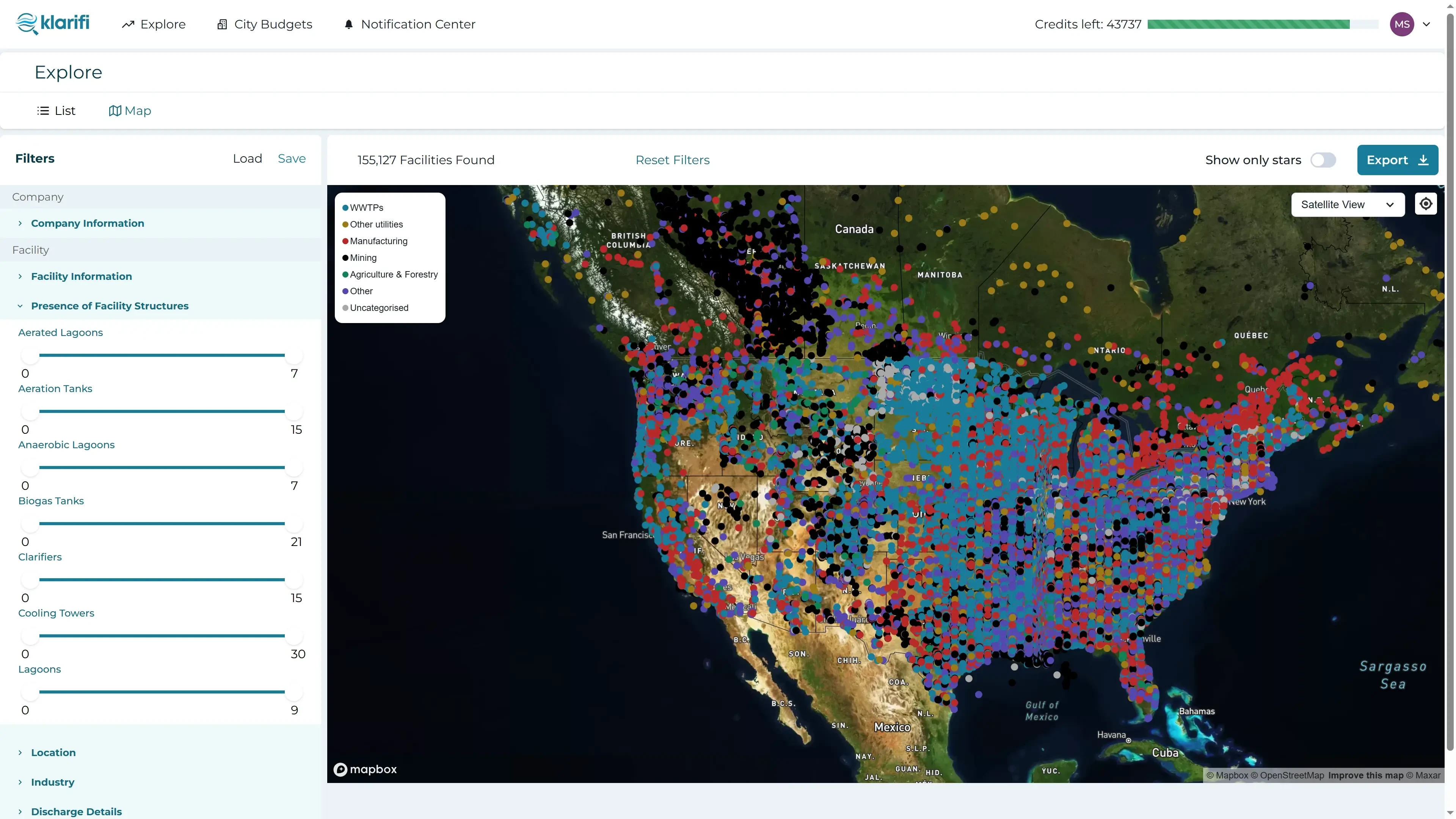Viewport: 1456px width, 819px height.
Task: Click Improve this map link
Action: tap(1365, 775)
